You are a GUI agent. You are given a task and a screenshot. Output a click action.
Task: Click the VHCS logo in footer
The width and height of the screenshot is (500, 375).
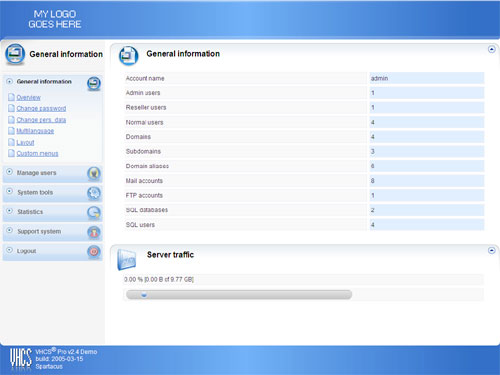tap(20, 359)
